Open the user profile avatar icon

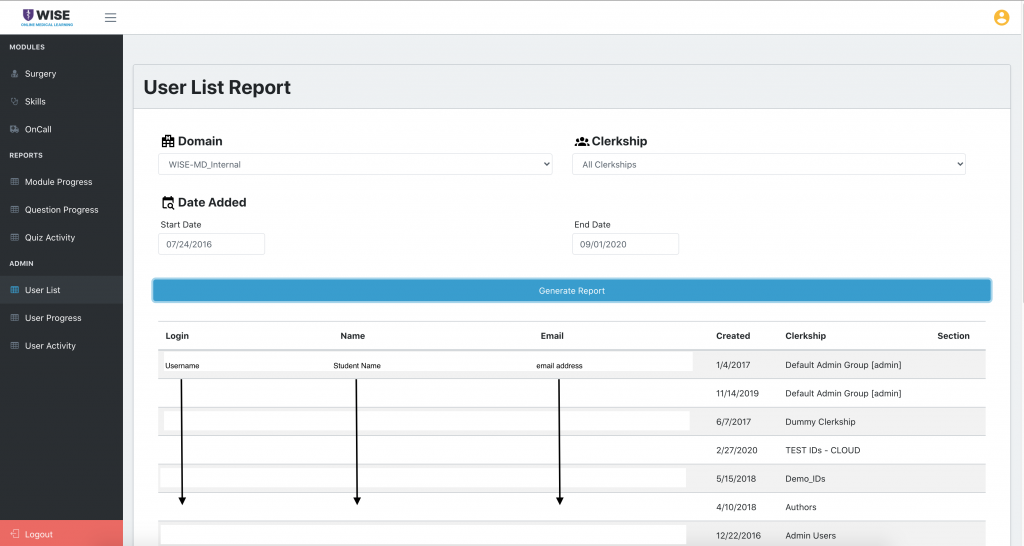click(x=1001, y=17)
